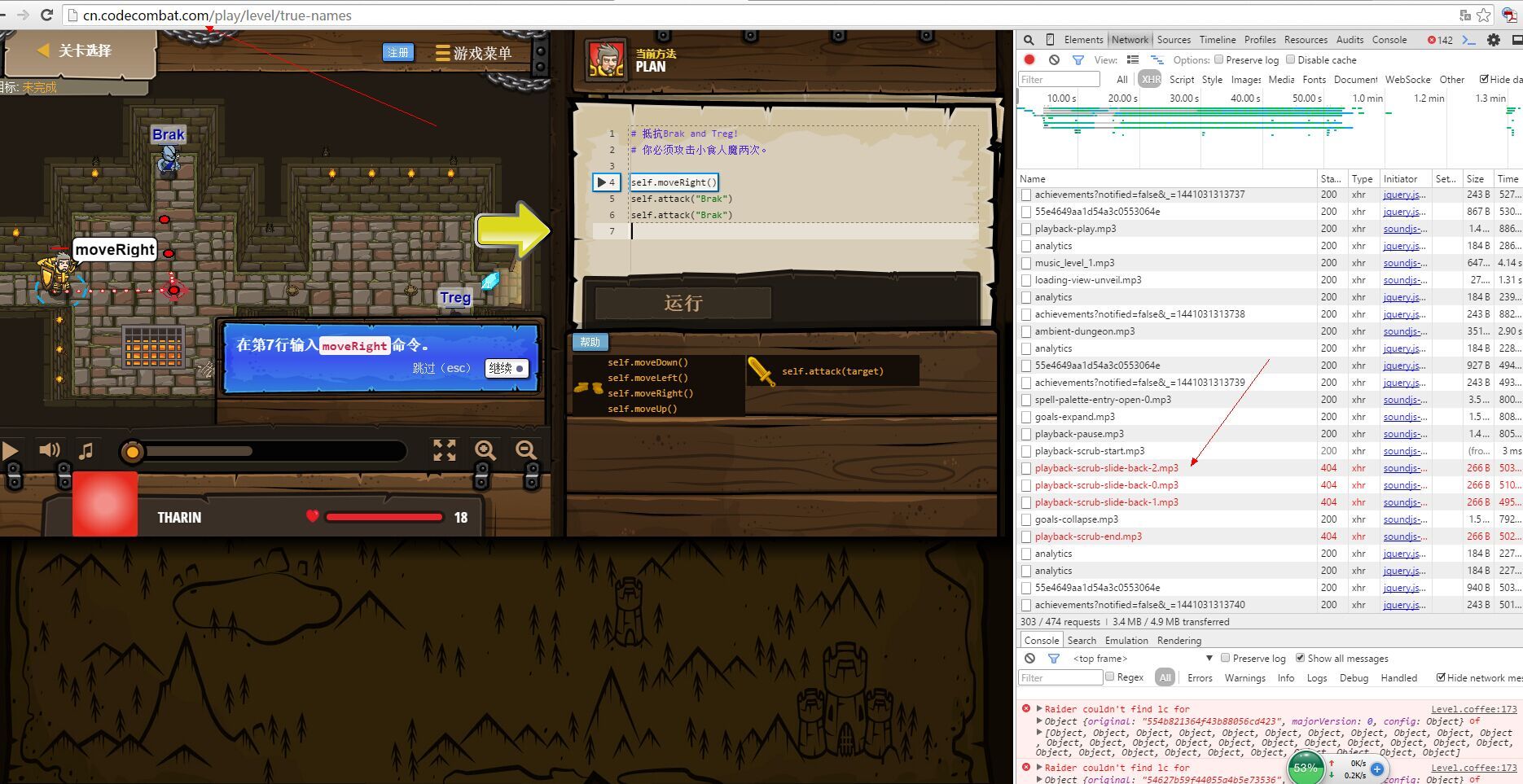Click the red record network log button
The image size is (1523, 784).
(x=1029, y=59)
